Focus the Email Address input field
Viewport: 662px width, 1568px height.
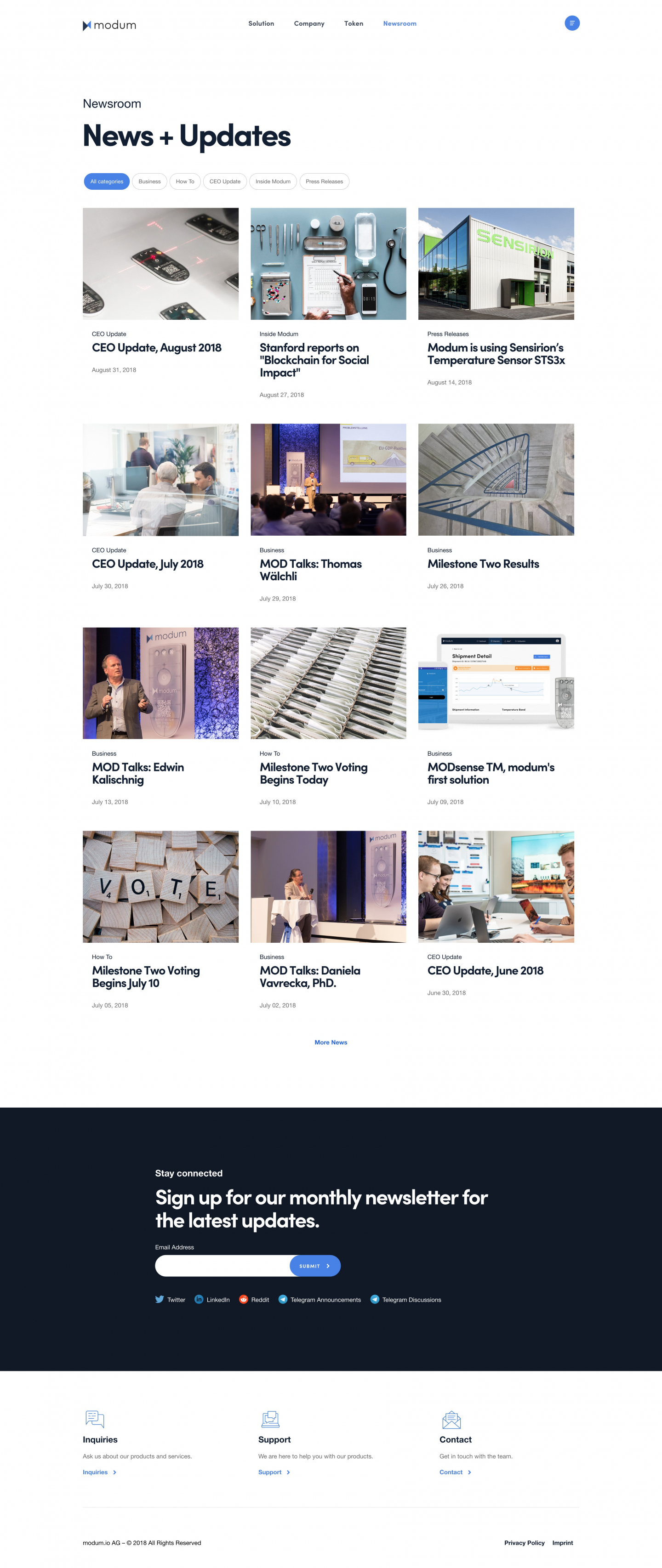click(223, 1266)
